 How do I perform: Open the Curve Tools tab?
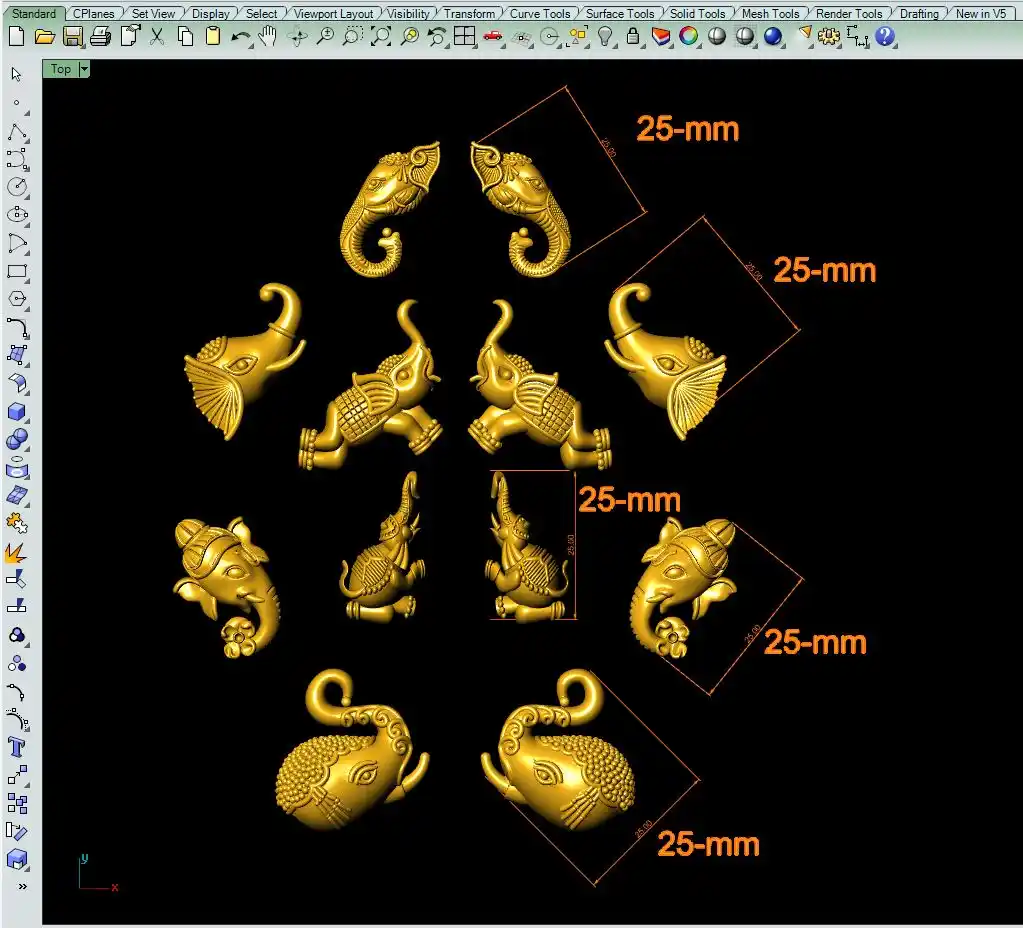click(539, 14)
